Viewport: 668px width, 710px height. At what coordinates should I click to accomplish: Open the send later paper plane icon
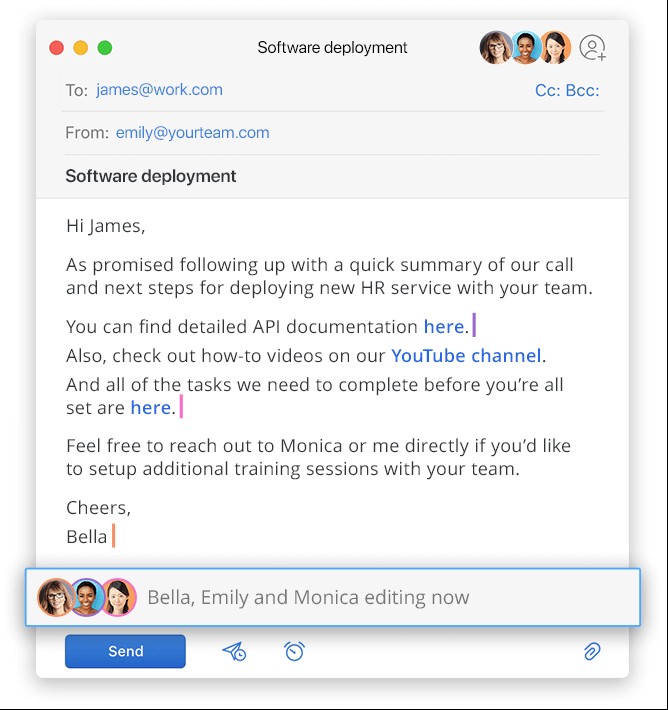pos(234,652)
